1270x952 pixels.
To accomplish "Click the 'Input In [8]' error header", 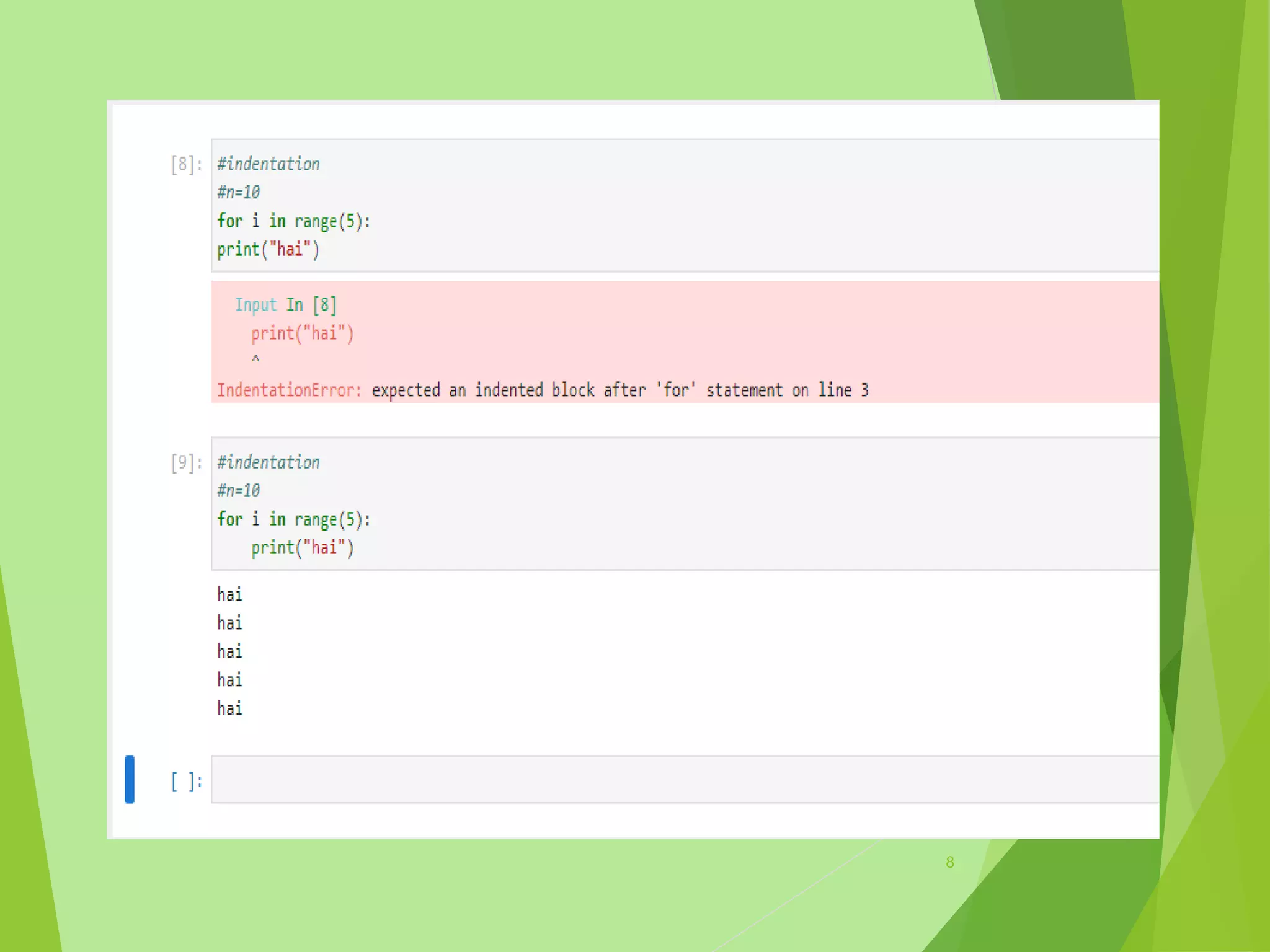I will pos(285,305).
